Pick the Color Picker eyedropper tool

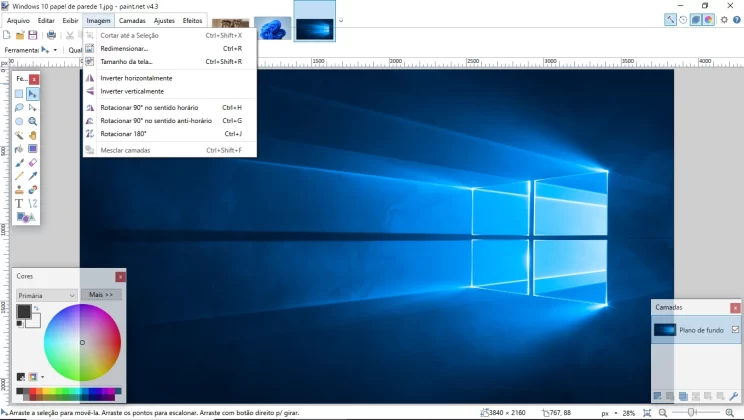coord(33,176)
